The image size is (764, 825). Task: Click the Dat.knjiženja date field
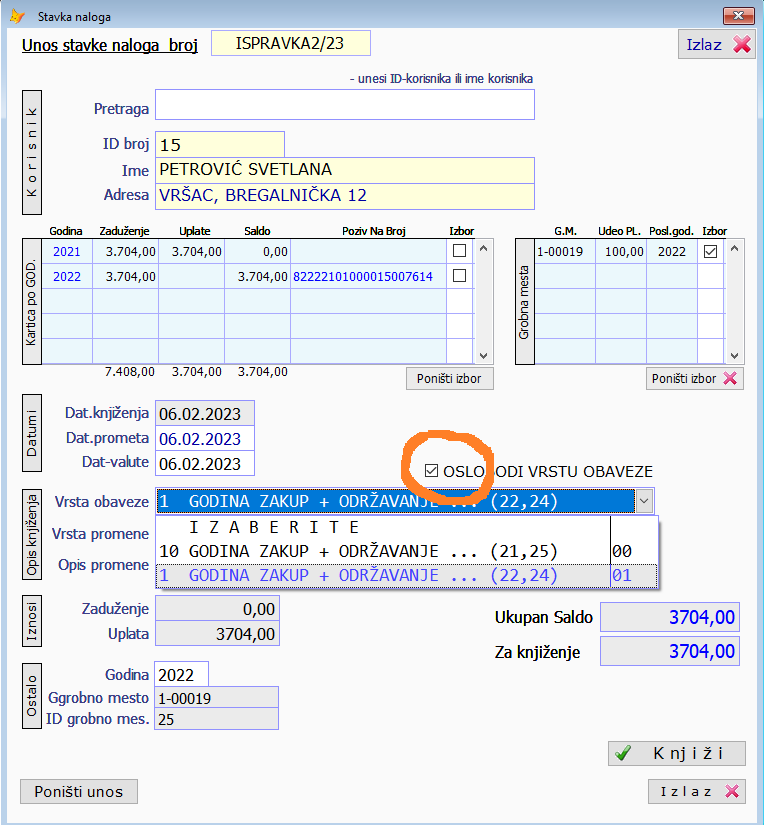204,413
